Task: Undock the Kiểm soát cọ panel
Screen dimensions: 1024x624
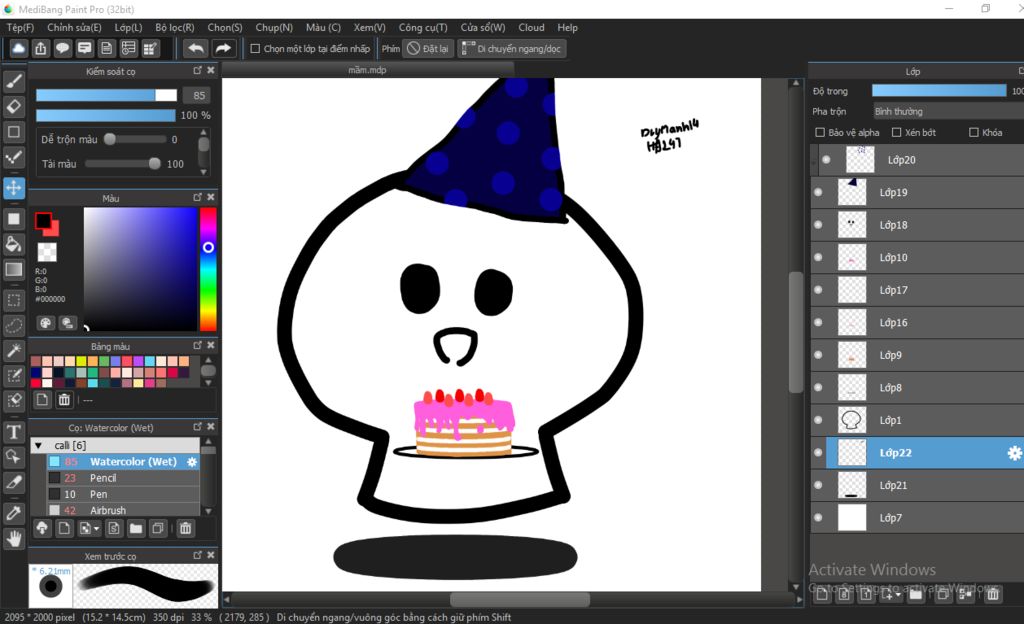Action: (x=197, y=70)
